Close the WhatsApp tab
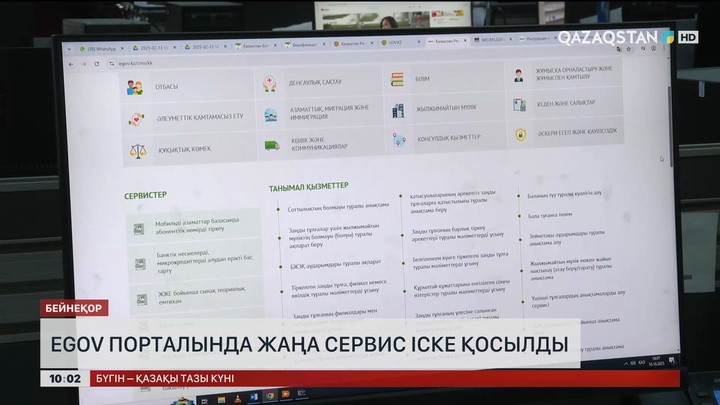Screen dimensions: 720x405 tap(122, 48)
